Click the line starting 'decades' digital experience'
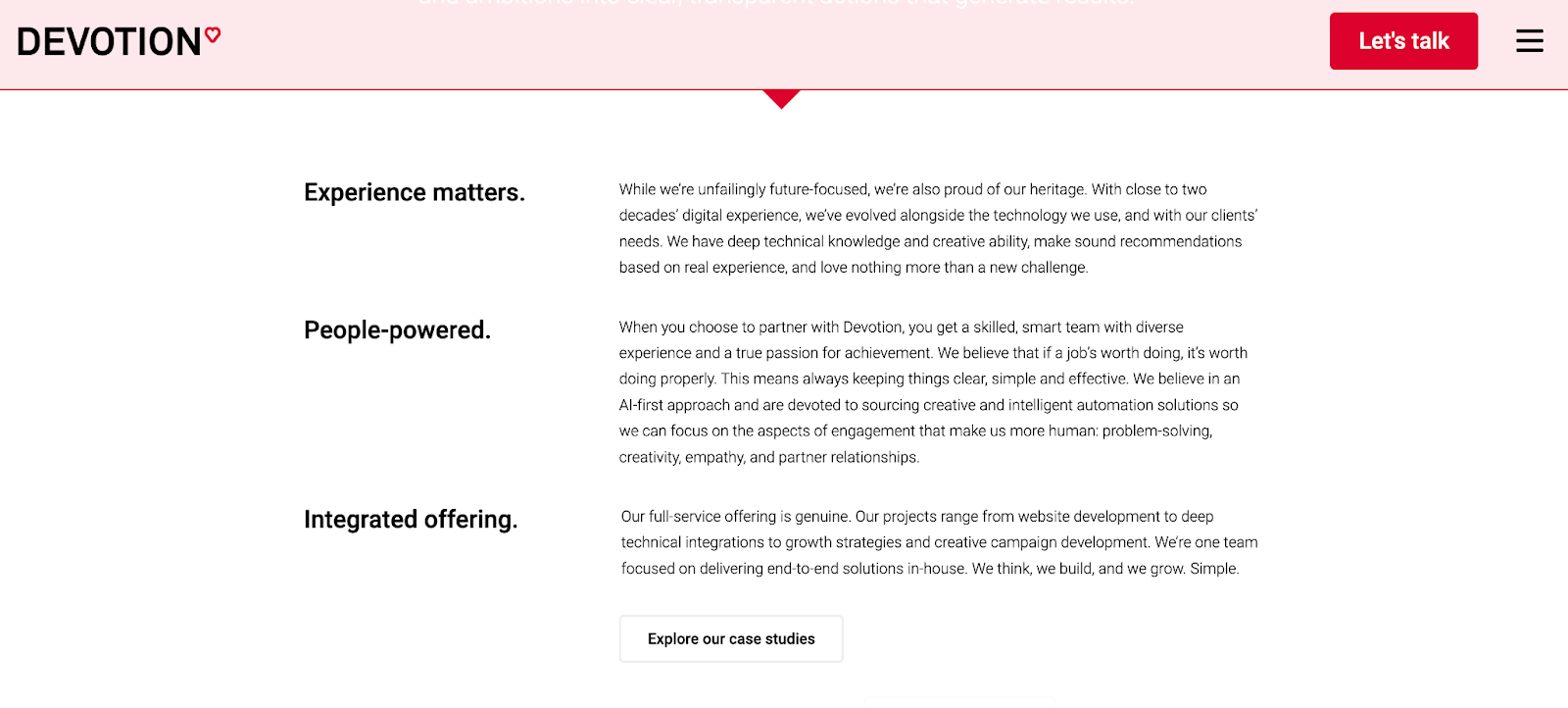Viewport: 1568px width, 708px height. (938, 216)
